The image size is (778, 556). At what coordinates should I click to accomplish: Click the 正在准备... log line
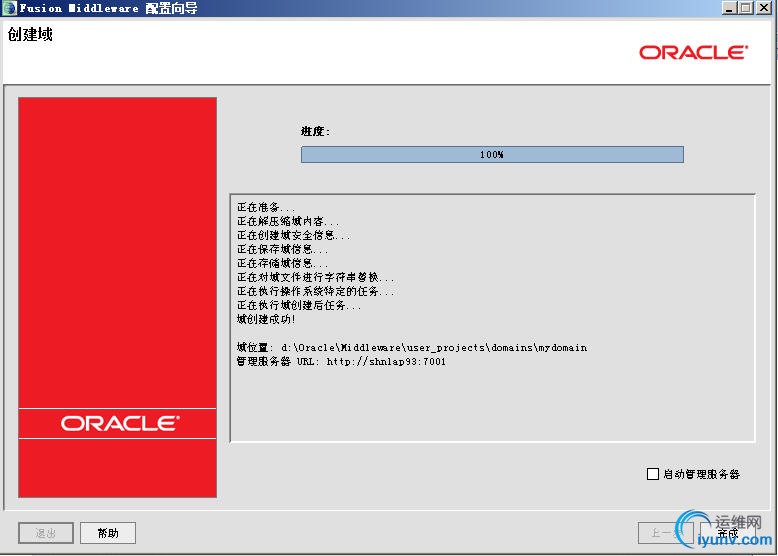pyautogui.click(x=266, y=207)
